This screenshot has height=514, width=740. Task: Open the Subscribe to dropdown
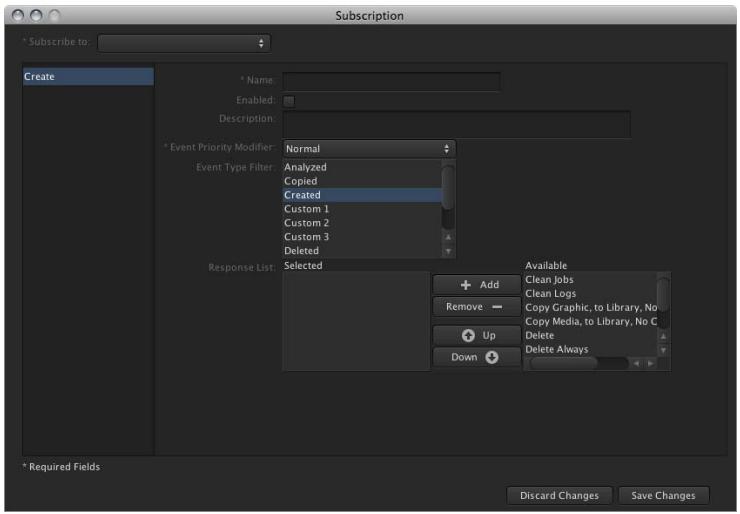pos(184,43)
